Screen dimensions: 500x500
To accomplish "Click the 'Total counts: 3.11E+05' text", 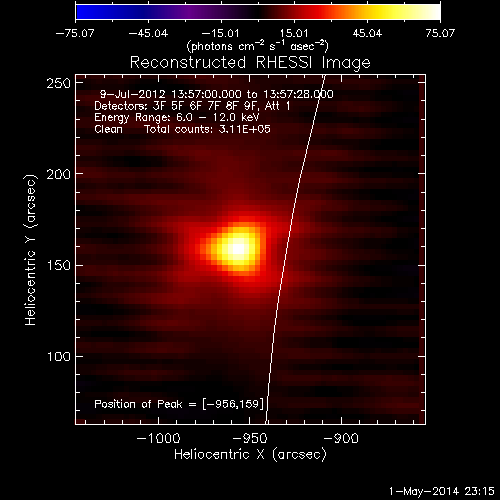I will pos(207,129).
